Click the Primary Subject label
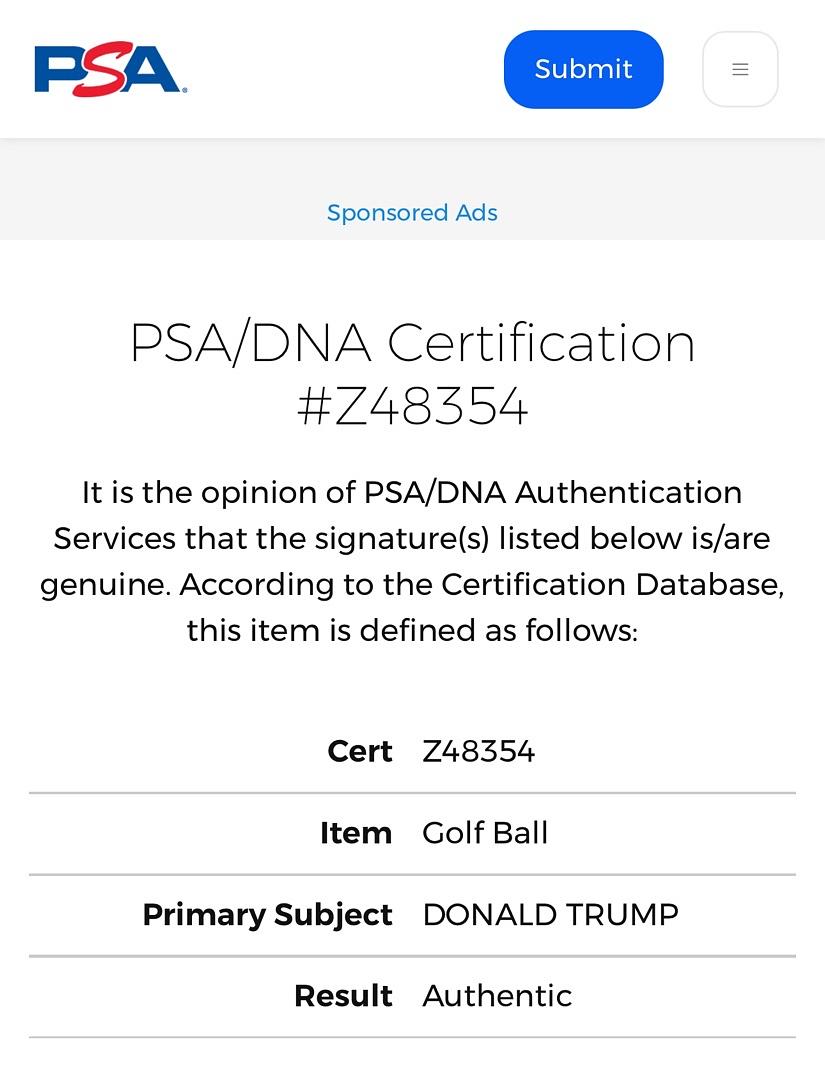The image size is (825, 1080). (267, 915)
